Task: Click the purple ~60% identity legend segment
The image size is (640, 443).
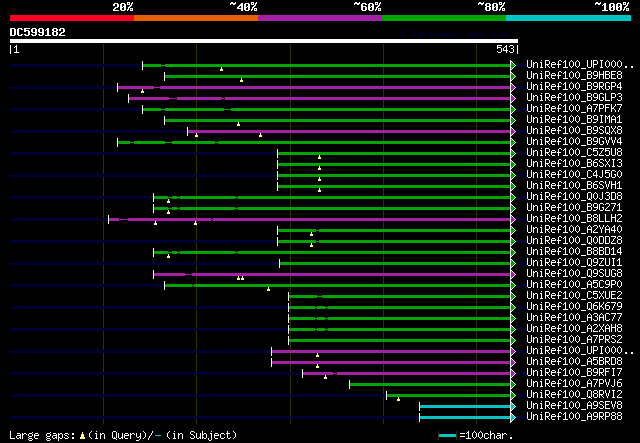Action: 320,18
